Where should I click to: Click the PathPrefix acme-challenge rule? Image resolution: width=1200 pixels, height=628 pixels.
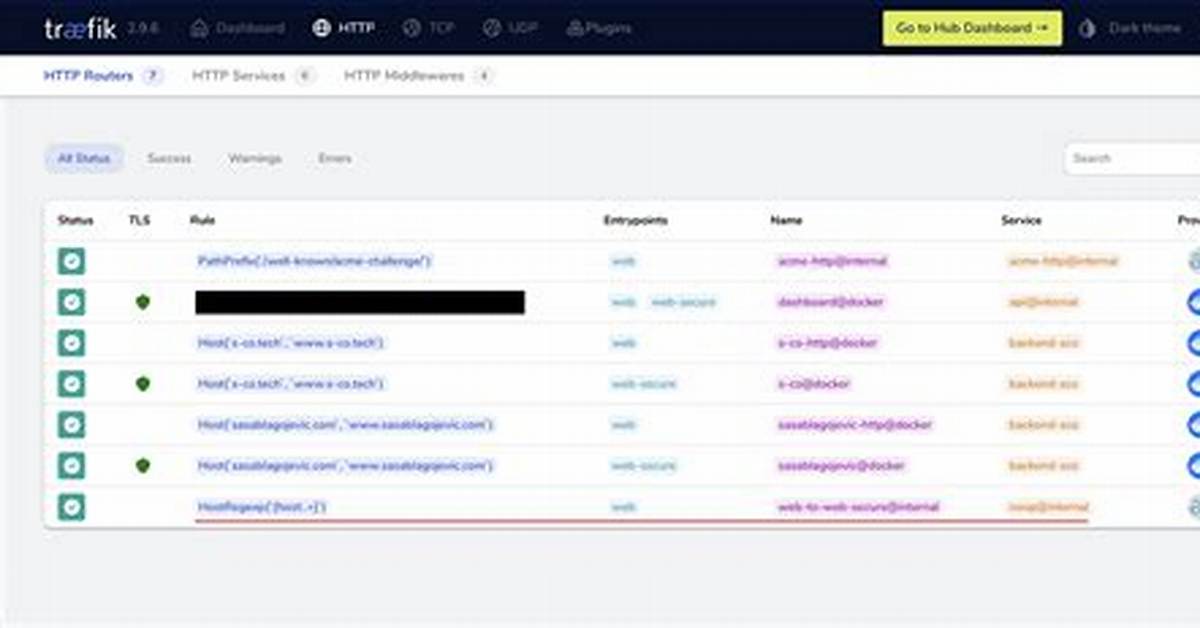tap(314, 261)
